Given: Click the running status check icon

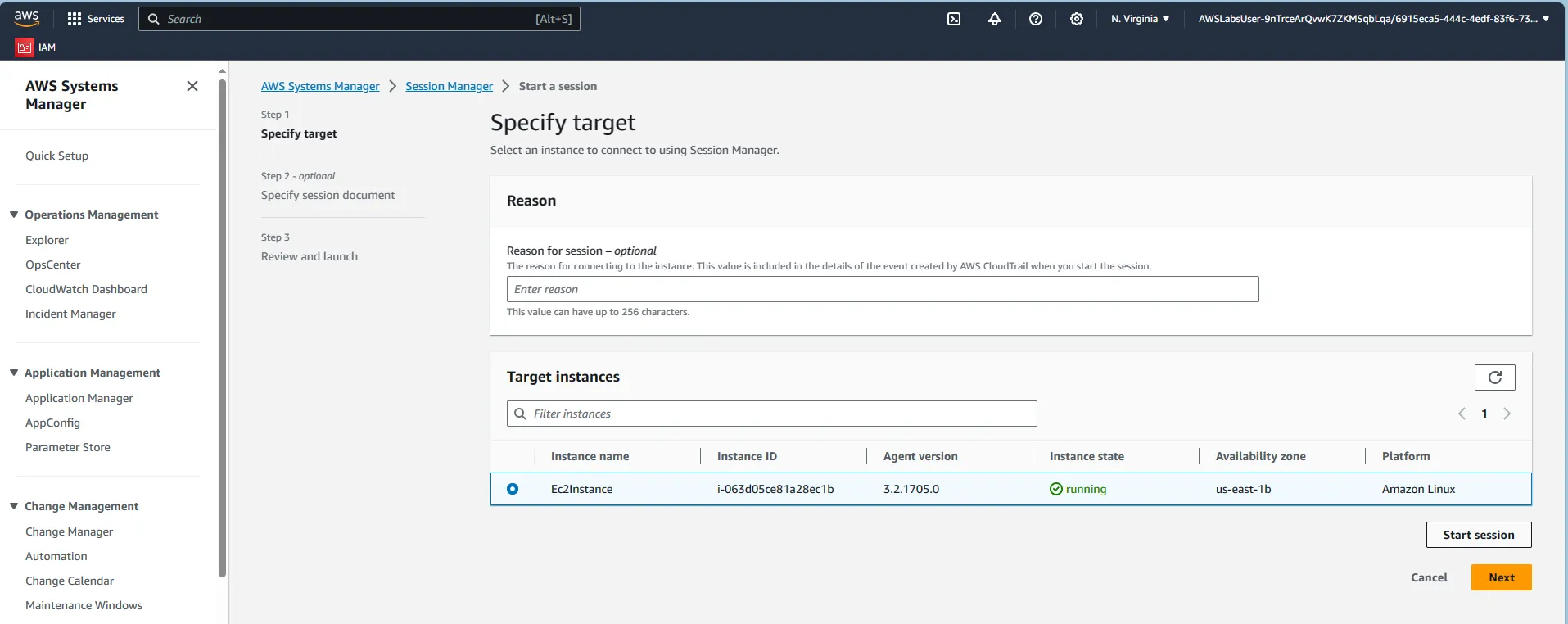Looking at the screenshot, I should 1056,489.
